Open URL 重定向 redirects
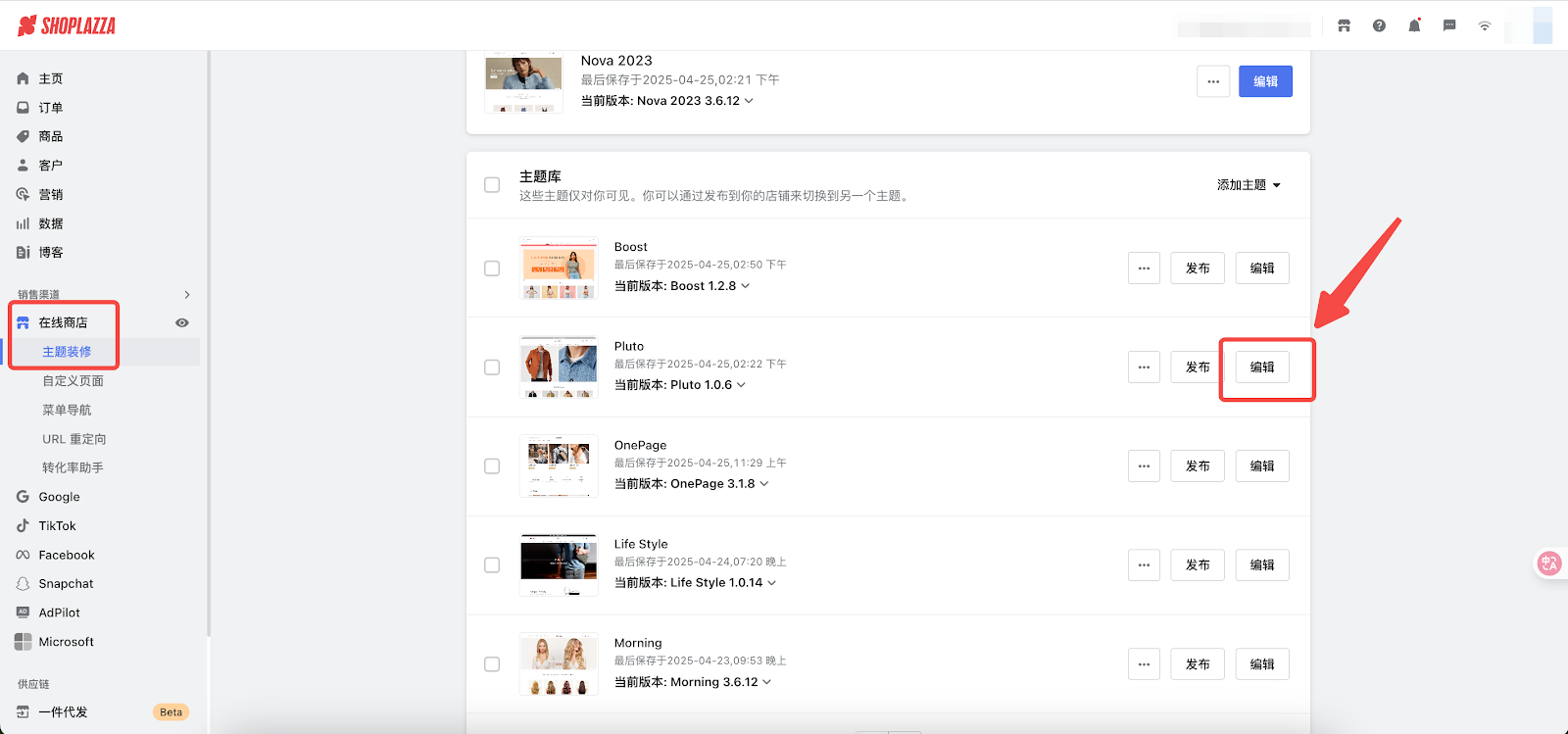Image resolution: width=1568 pixels, height=734 pixels. (x=74, y=439)
